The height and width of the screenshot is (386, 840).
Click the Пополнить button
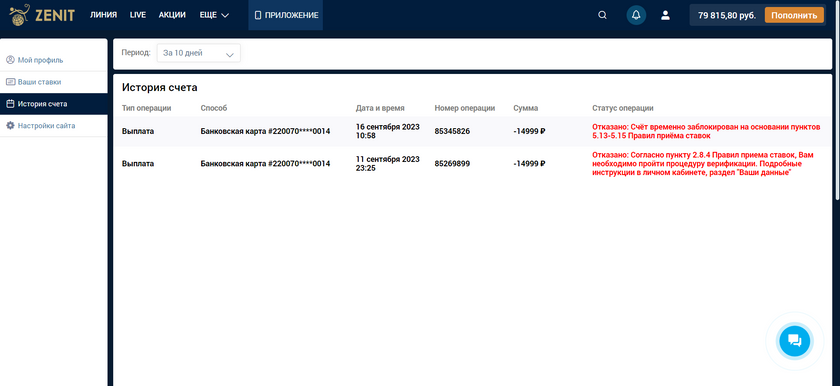click(794, 16)
